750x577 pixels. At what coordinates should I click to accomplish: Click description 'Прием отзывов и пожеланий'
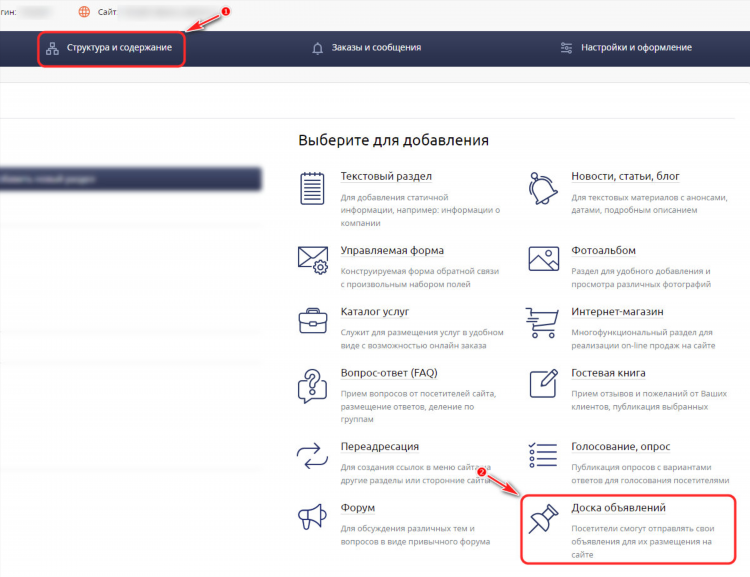point(649,400)
